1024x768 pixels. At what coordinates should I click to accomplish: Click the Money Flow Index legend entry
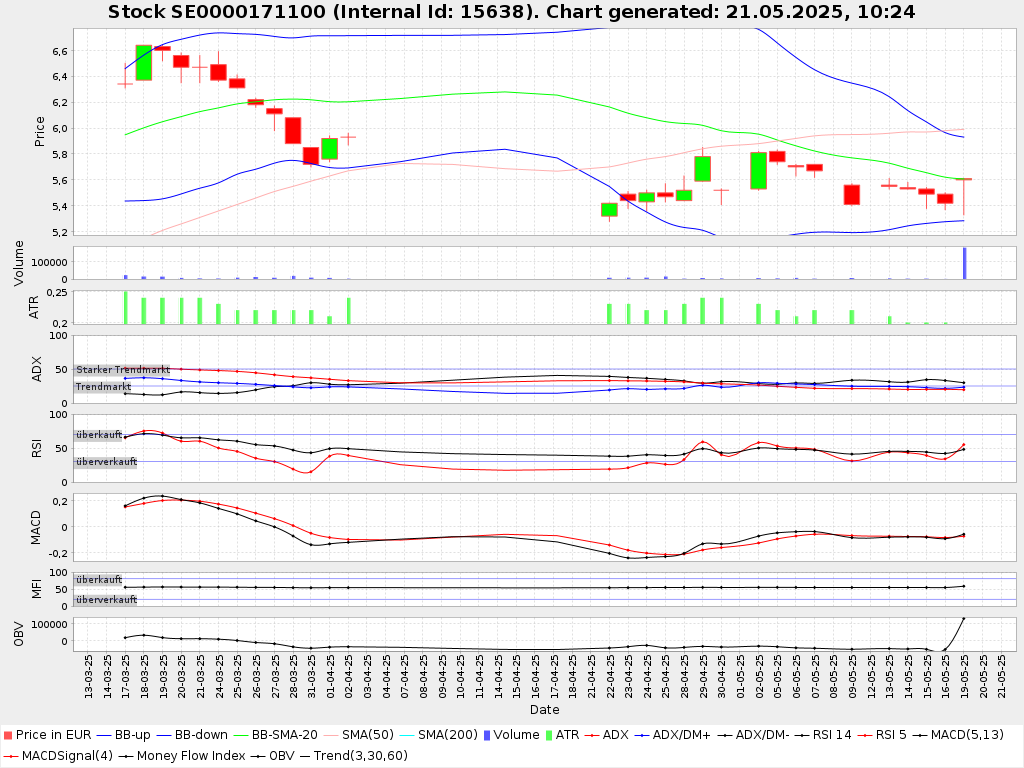click(182, 756)
